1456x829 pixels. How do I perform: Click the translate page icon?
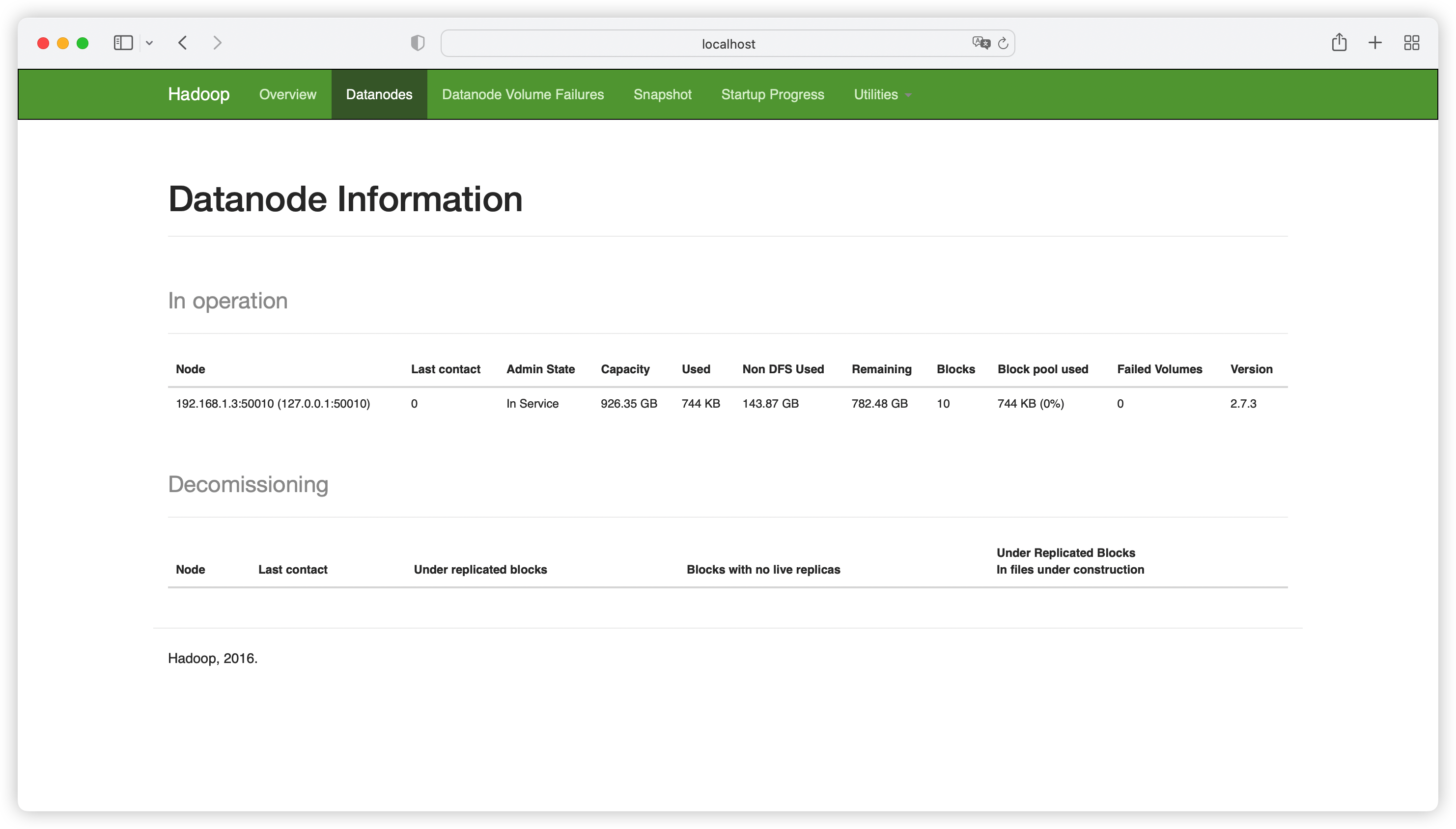coord(980,43)
